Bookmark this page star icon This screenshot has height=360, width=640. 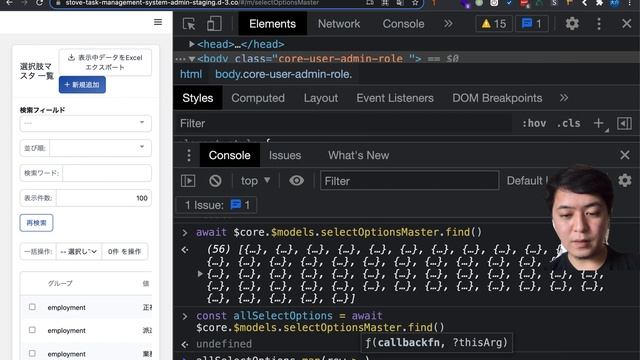coord(415,3)
